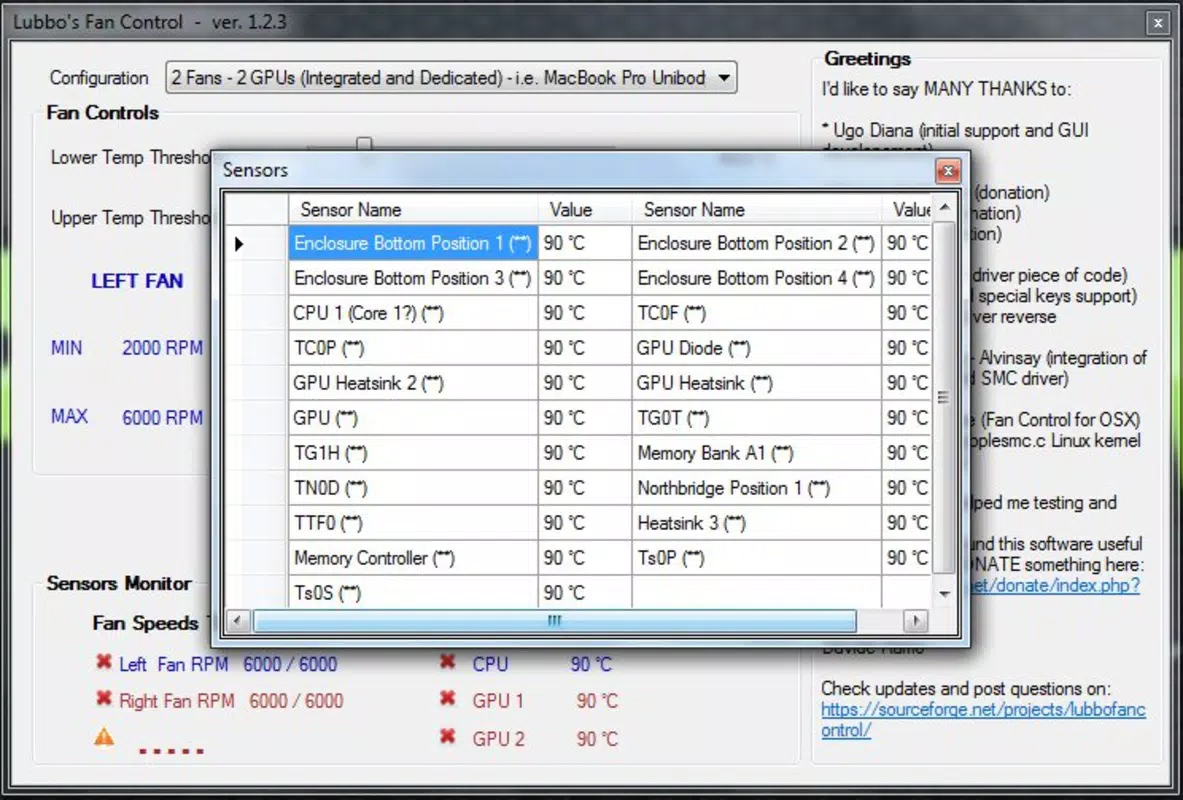Click the first Value column header
The width and height of the screenshot is (1183, 800).
pyautogui.click(x=585, y=209)
